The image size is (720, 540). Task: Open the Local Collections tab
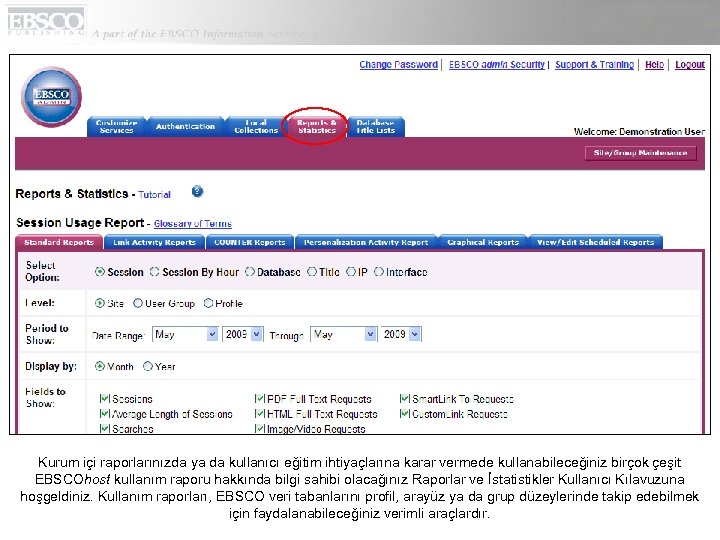click(x=256, y=126)
